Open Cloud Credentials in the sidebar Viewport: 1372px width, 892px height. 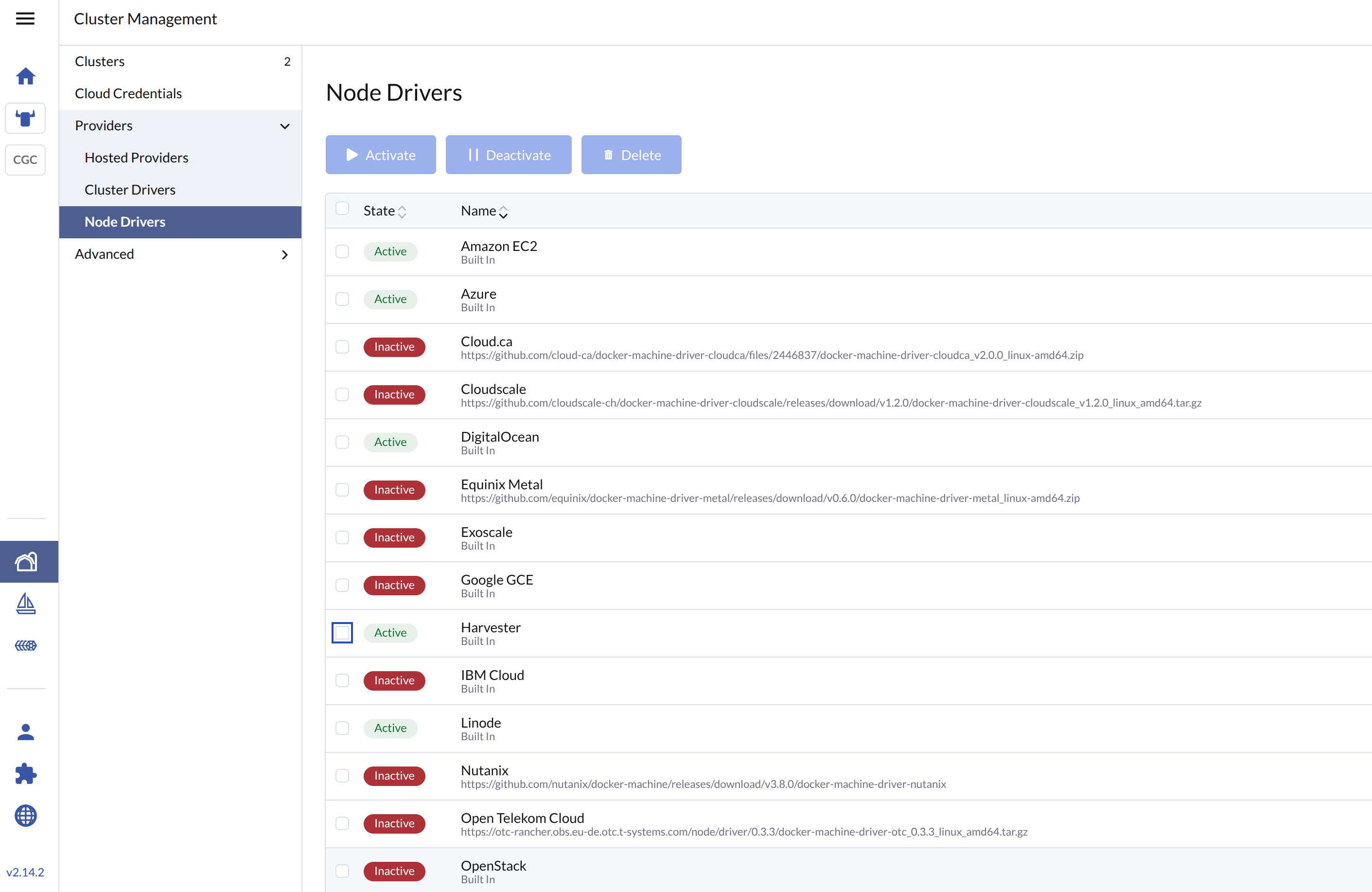pos(180,93)
